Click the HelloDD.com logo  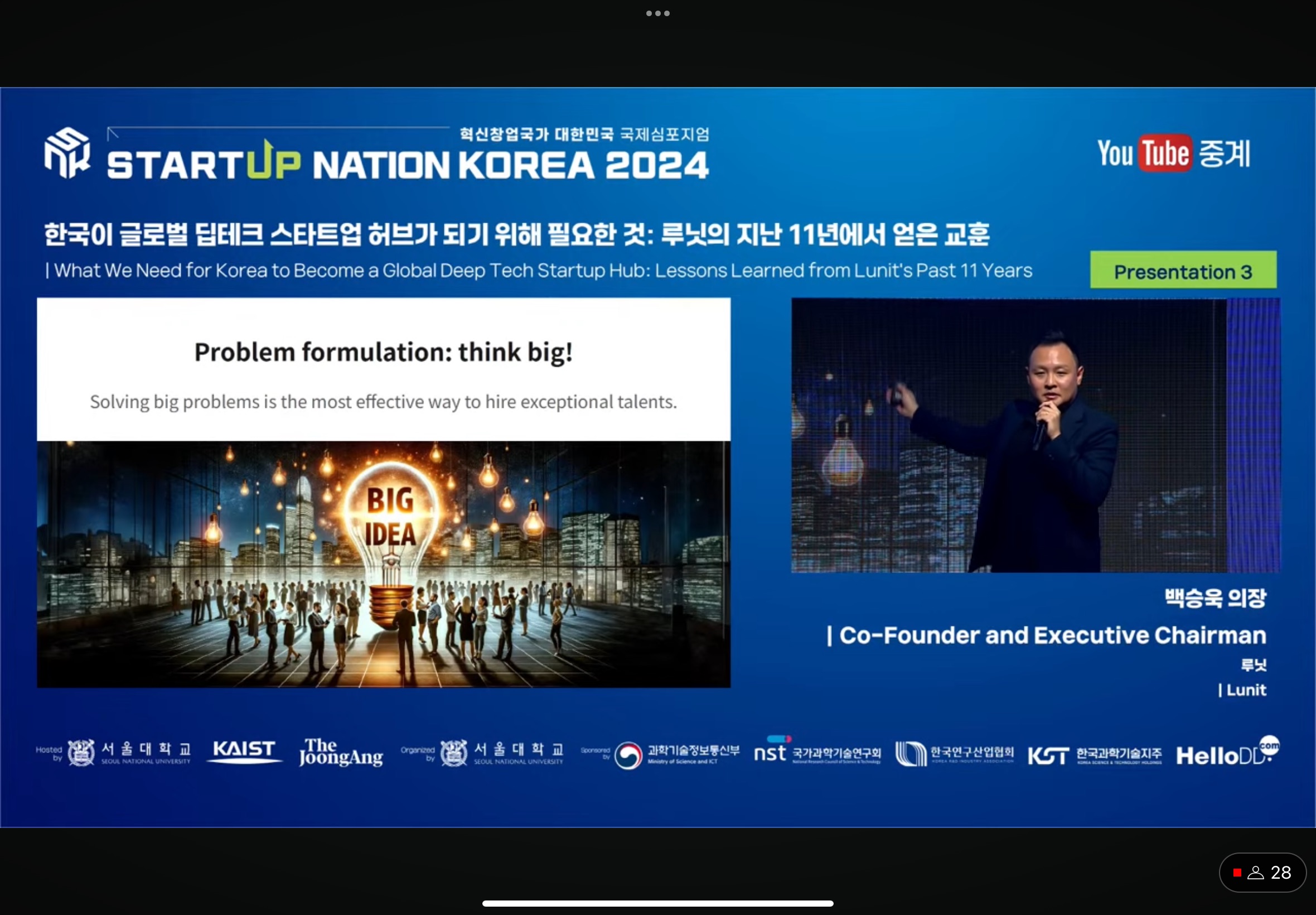[1227, 751]
